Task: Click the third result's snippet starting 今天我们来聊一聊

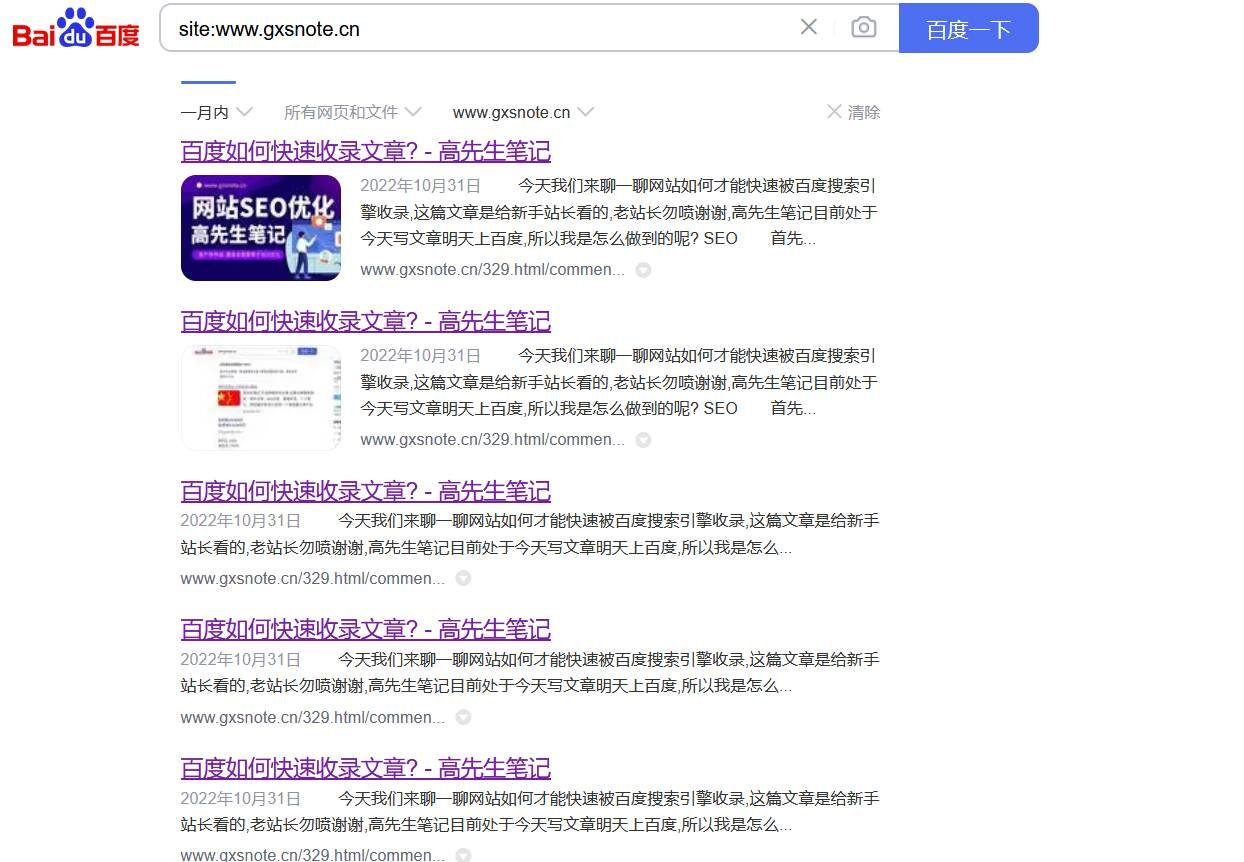Action: (530, 534)
